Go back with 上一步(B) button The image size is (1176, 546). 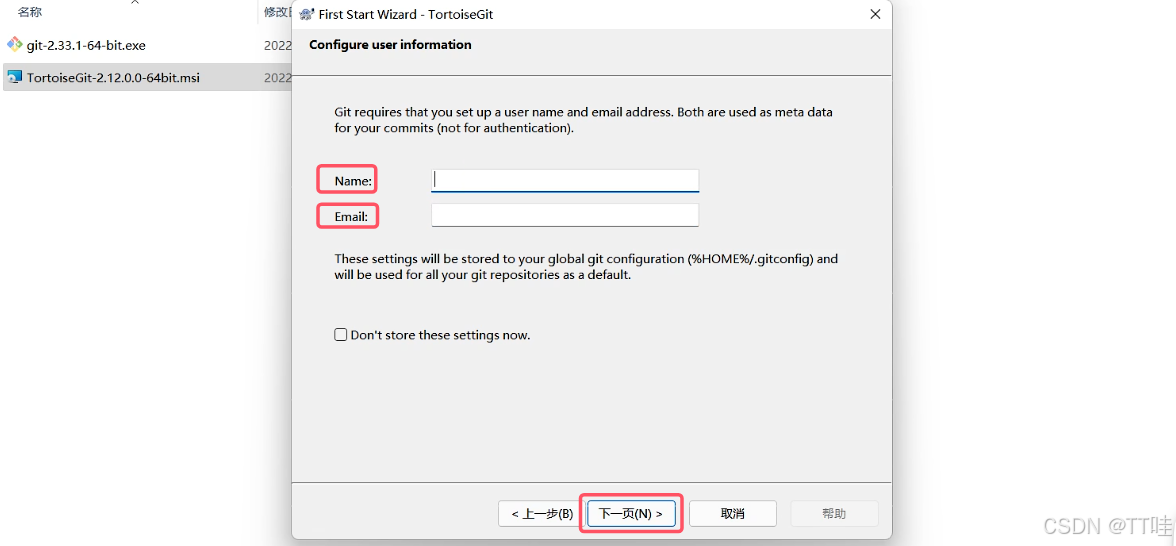542,514
